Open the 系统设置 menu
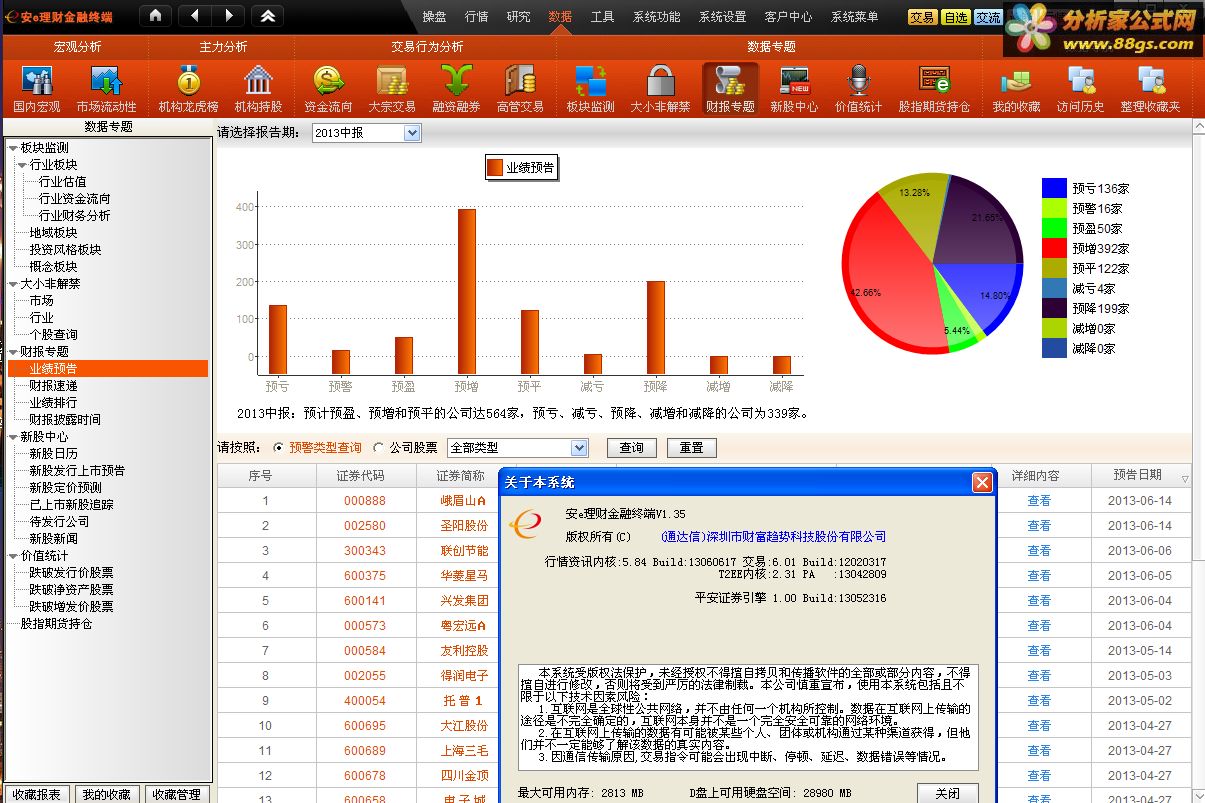Viewport: 1205px width, 803px height. coord(722,16)
